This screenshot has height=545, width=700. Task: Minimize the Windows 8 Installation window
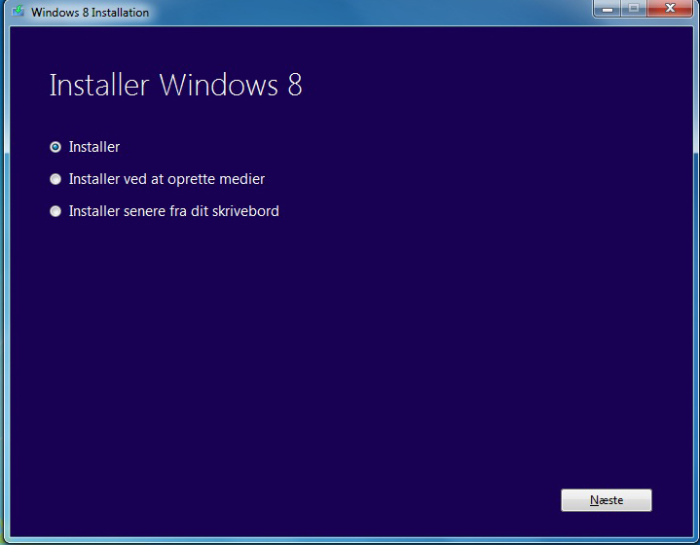[x=607, y=9]
